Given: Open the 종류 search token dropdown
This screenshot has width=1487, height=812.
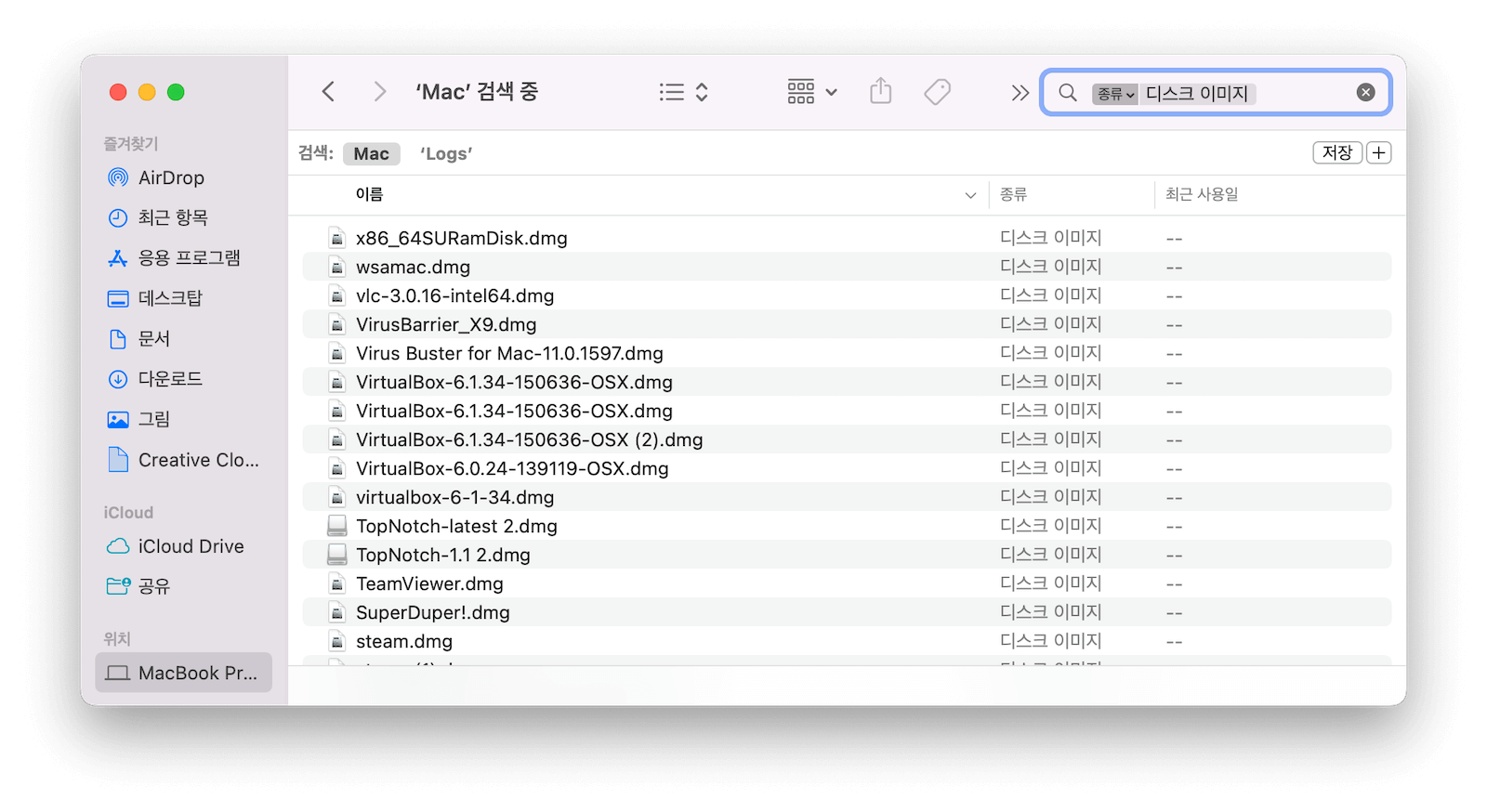Looking at the screenshot, I should click(x=1115, y=94).
